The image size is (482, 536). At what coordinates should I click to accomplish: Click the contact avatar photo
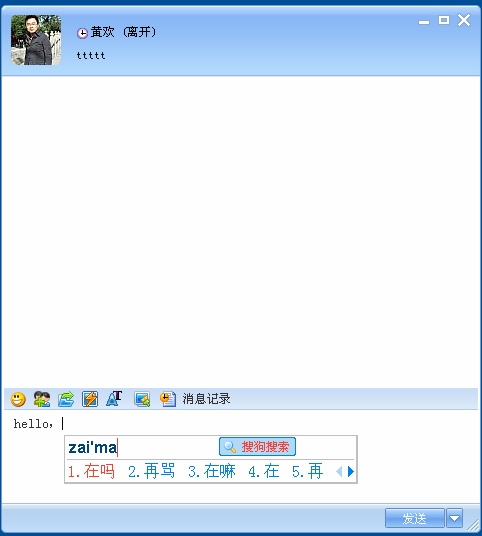pos(36,40)
